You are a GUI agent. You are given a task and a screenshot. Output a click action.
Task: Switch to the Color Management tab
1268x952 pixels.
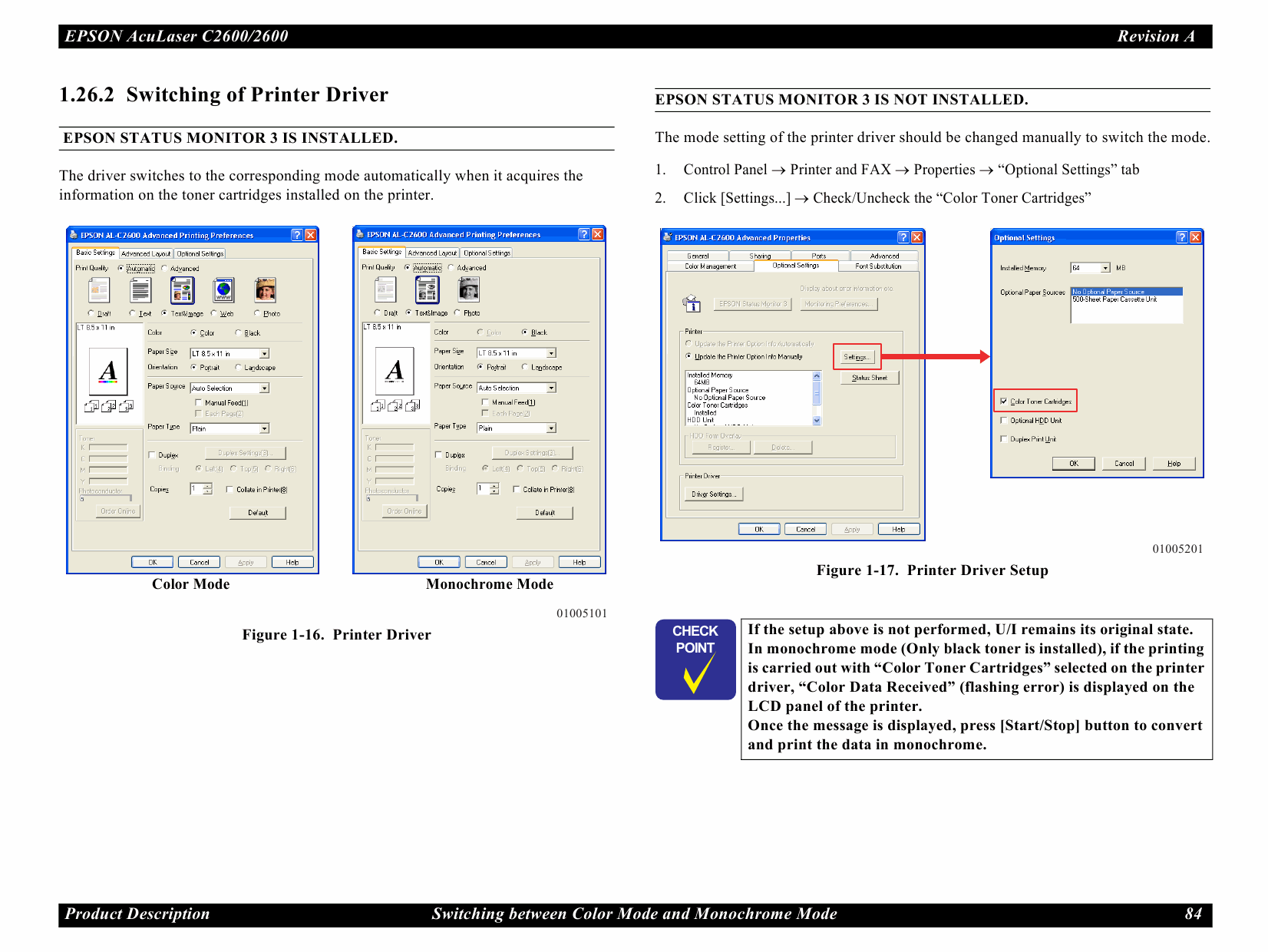[x=710, y=266]
